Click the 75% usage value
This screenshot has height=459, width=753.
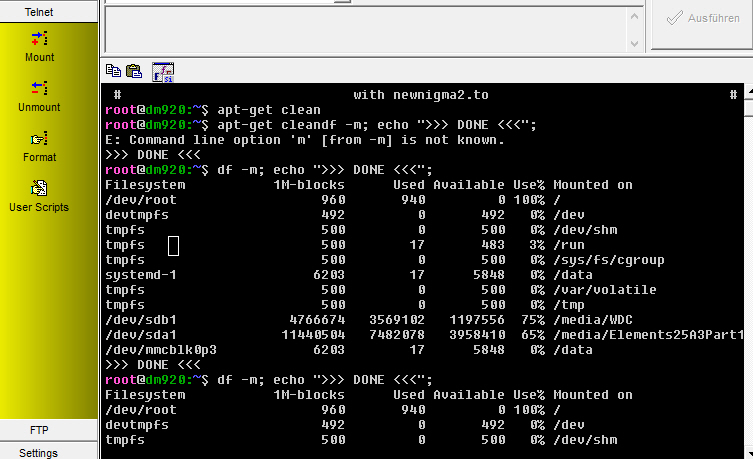point(533,320)
